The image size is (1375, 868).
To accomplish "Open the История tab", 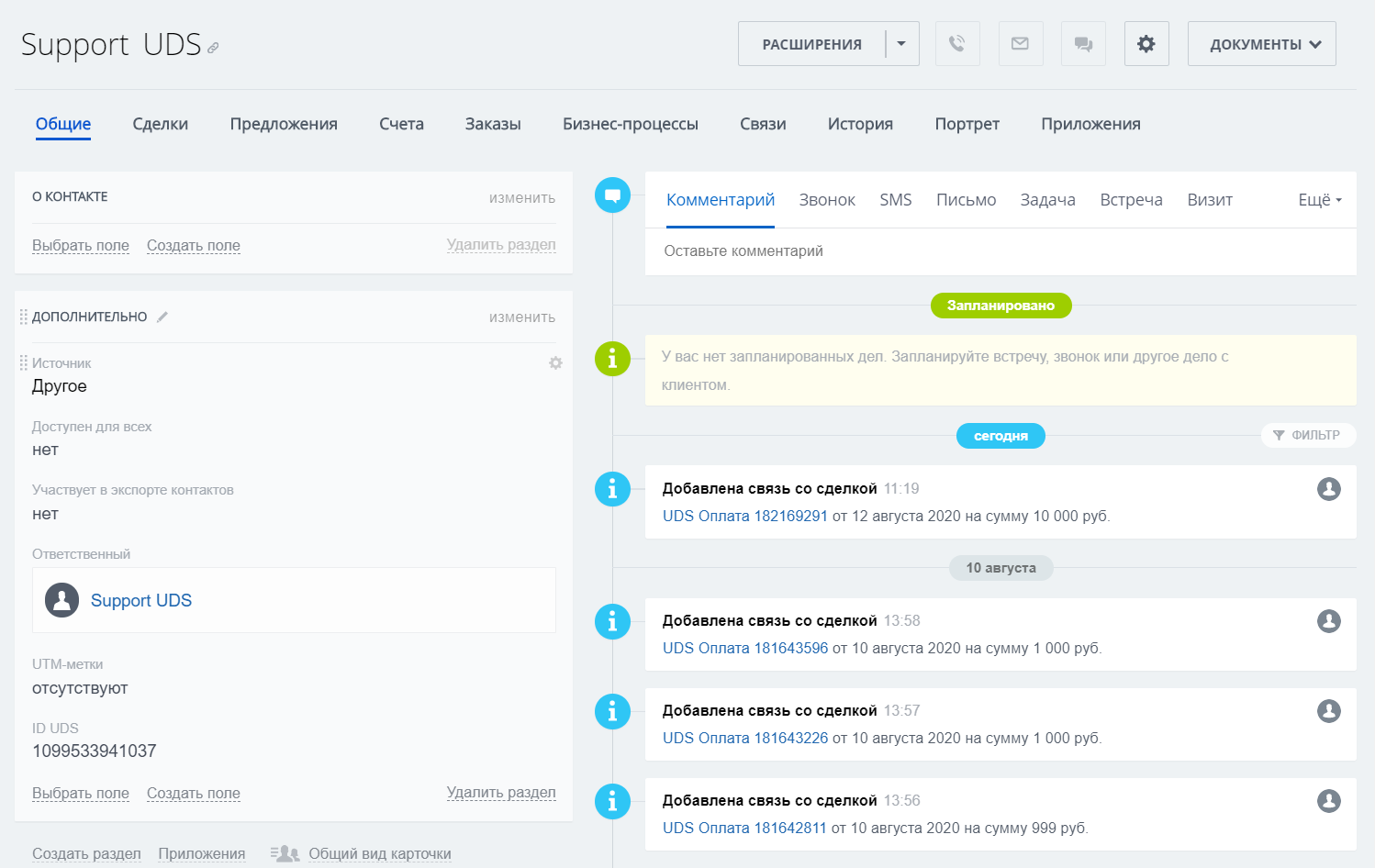I will pos(860,124).
